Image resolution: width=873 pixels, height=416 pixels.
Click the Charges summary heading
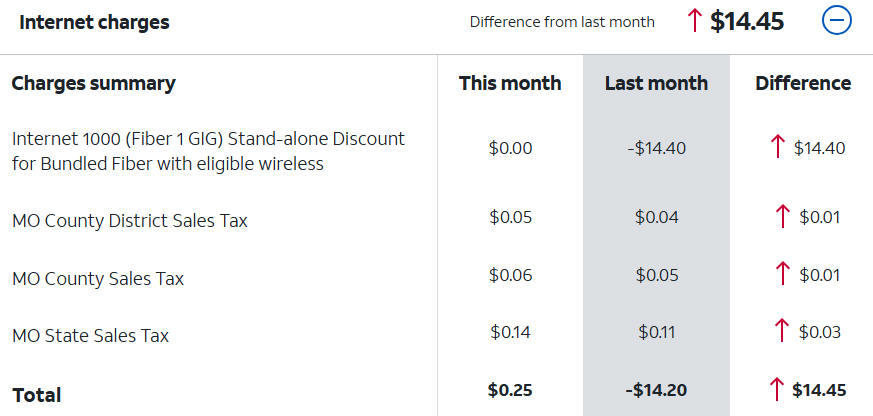[93, 83]
